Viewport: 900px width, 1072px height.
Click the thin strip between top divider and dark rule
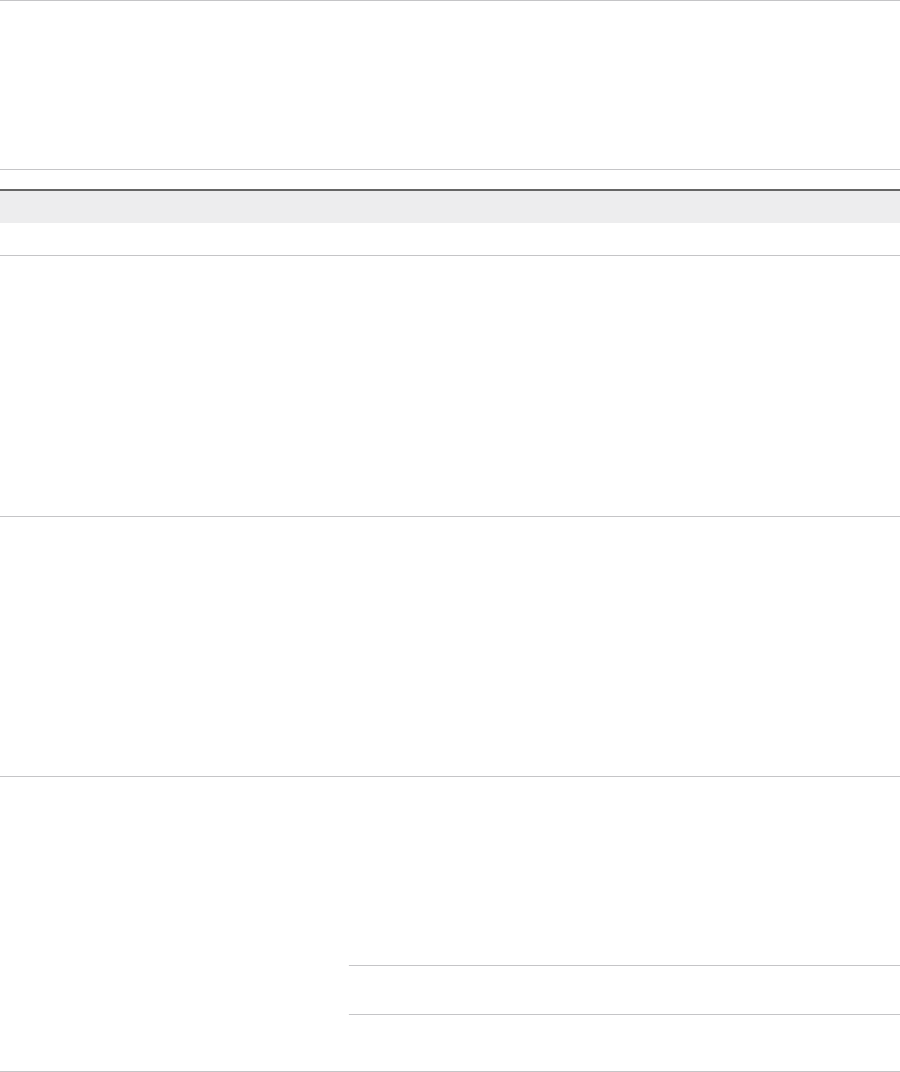point(450,179)
